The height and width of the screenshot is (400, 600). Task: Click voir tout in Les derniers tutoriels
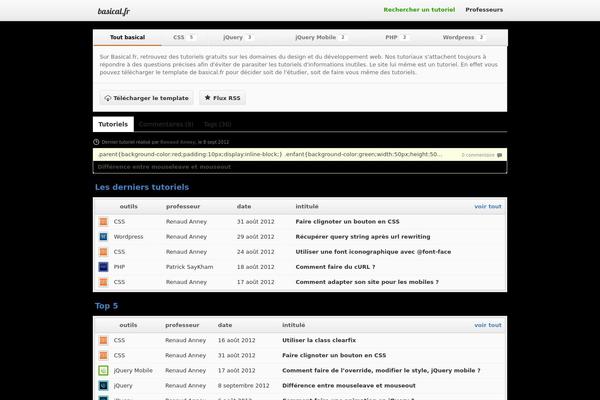tap(488, 206)
